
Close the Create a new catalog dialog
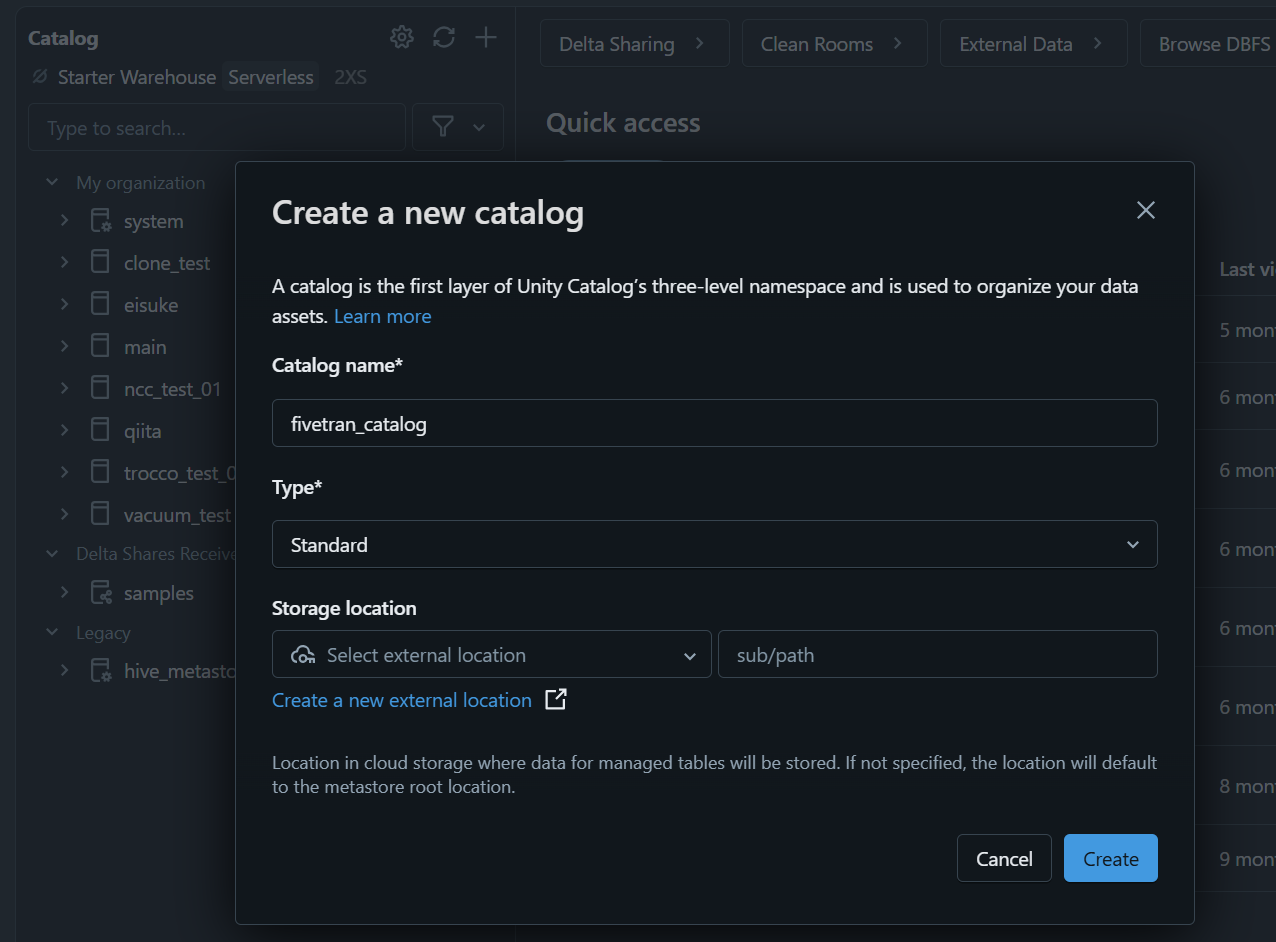(1146, 210)
